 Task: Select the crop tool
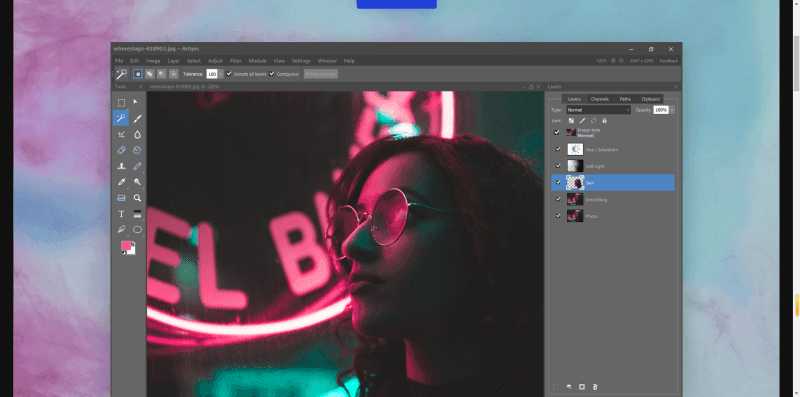tap(121, 135)
